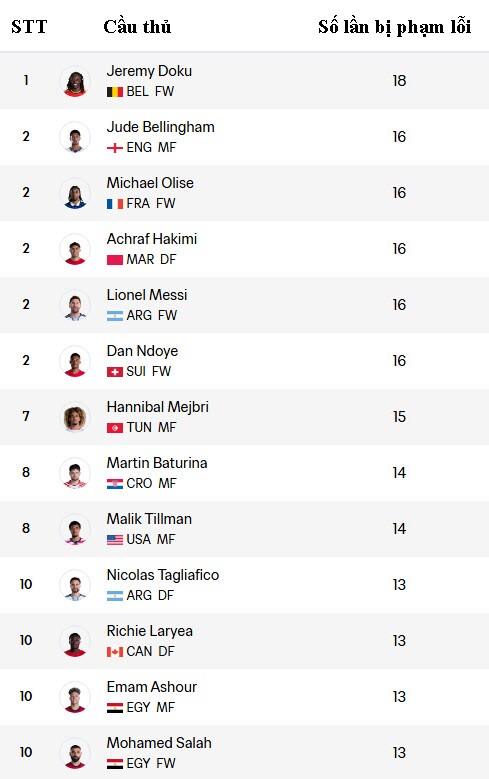Click Hannibal Mejbri's avatar photo
The height and width of the screenshot is (779, 489).
click(75, 417)
